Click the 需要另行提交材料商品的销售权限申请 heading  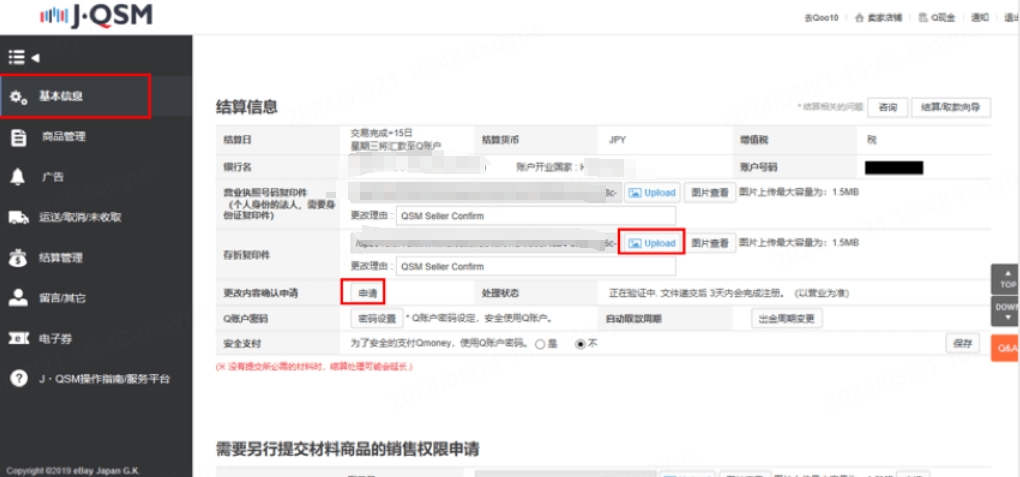coord(348,449)
